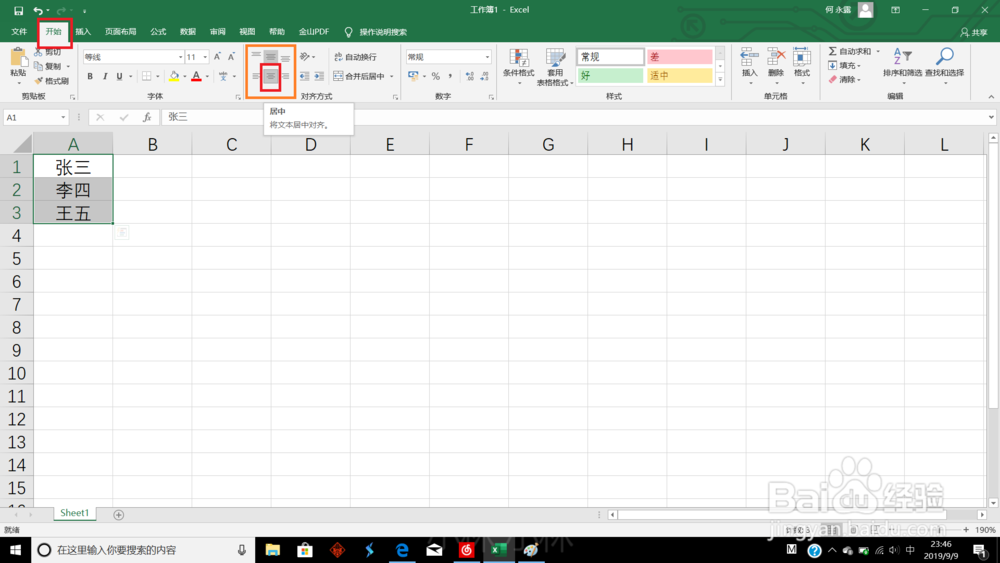Open the font size 11 dropdown

tap(205, 57)
